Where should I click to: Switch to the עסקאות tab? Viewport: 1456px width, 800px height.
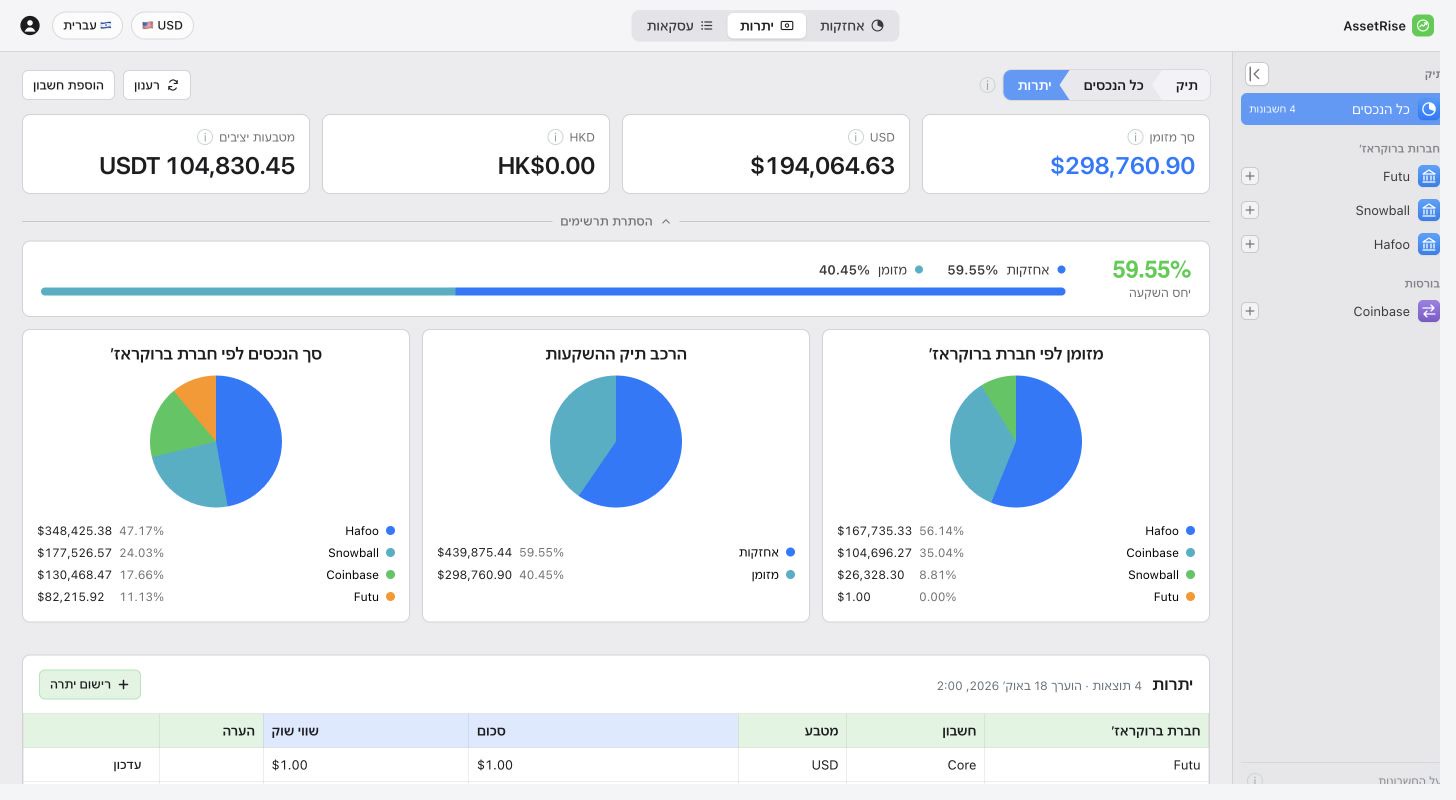[680, 26]
